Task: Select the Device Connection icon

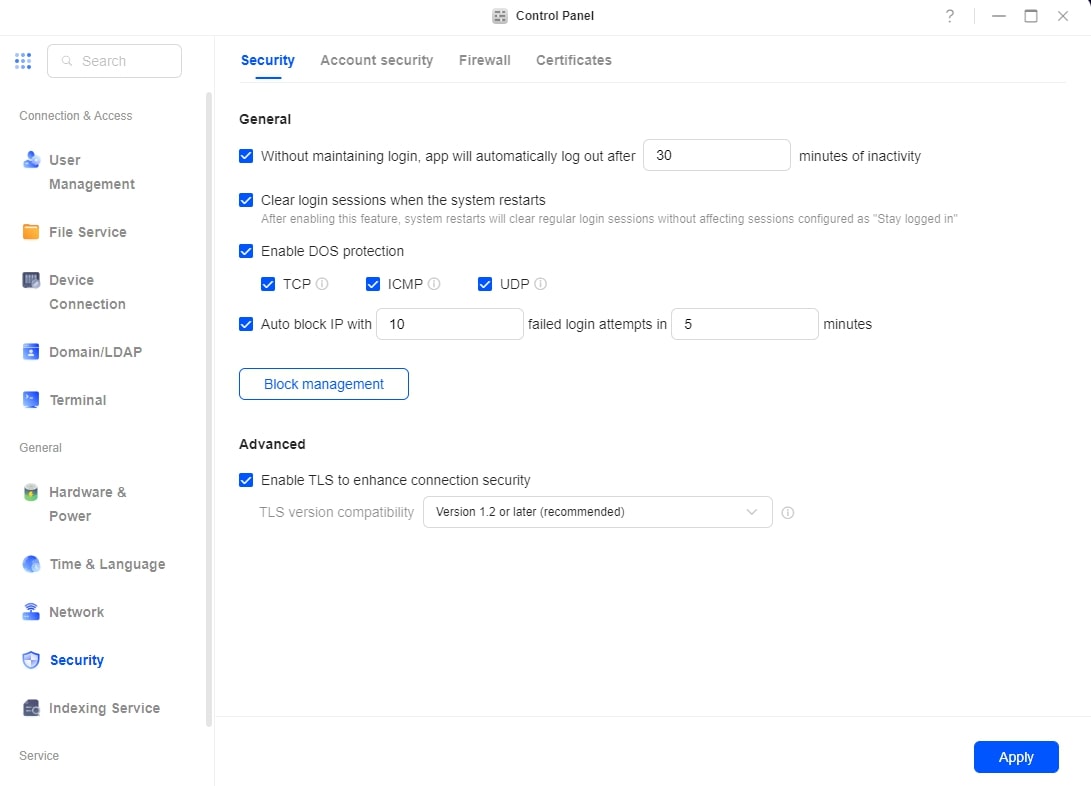Action: coord(31,280)
